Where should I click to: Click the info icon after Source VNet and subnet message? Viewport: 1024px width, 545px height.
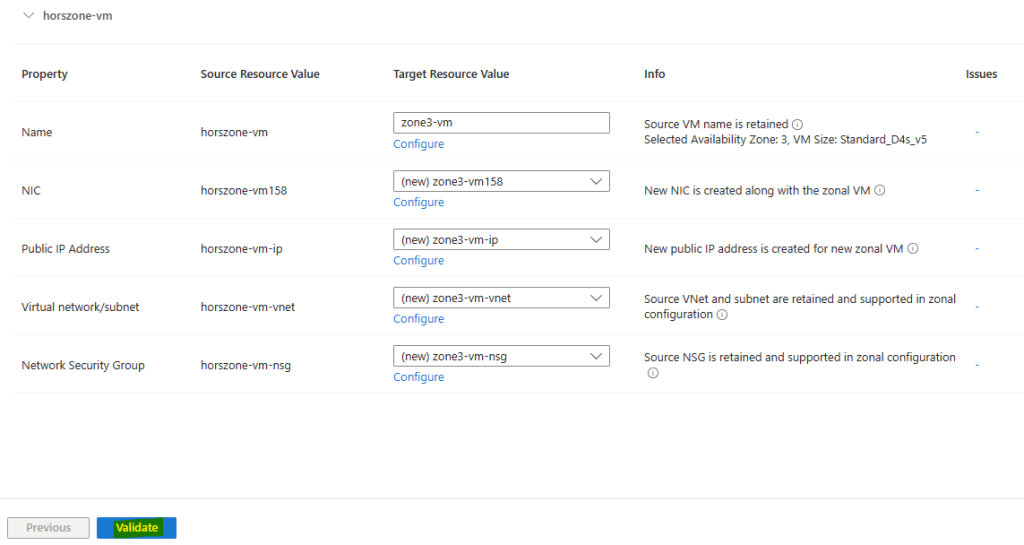pyautogui.click(x=722, y=315)
